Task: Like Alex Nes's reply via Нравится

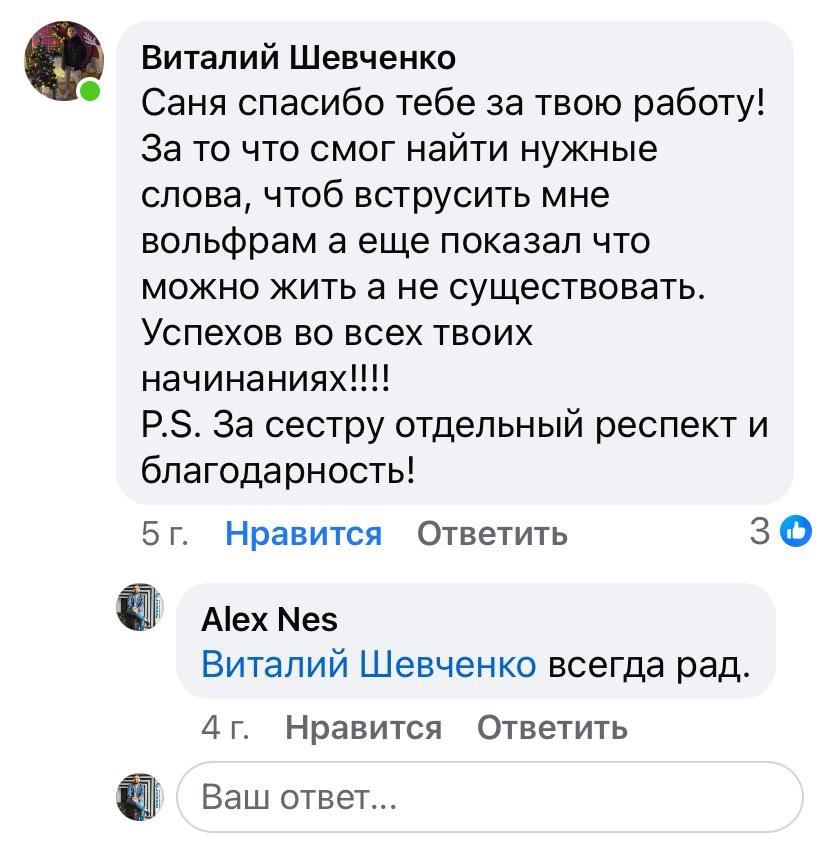Action: point(366,728)
